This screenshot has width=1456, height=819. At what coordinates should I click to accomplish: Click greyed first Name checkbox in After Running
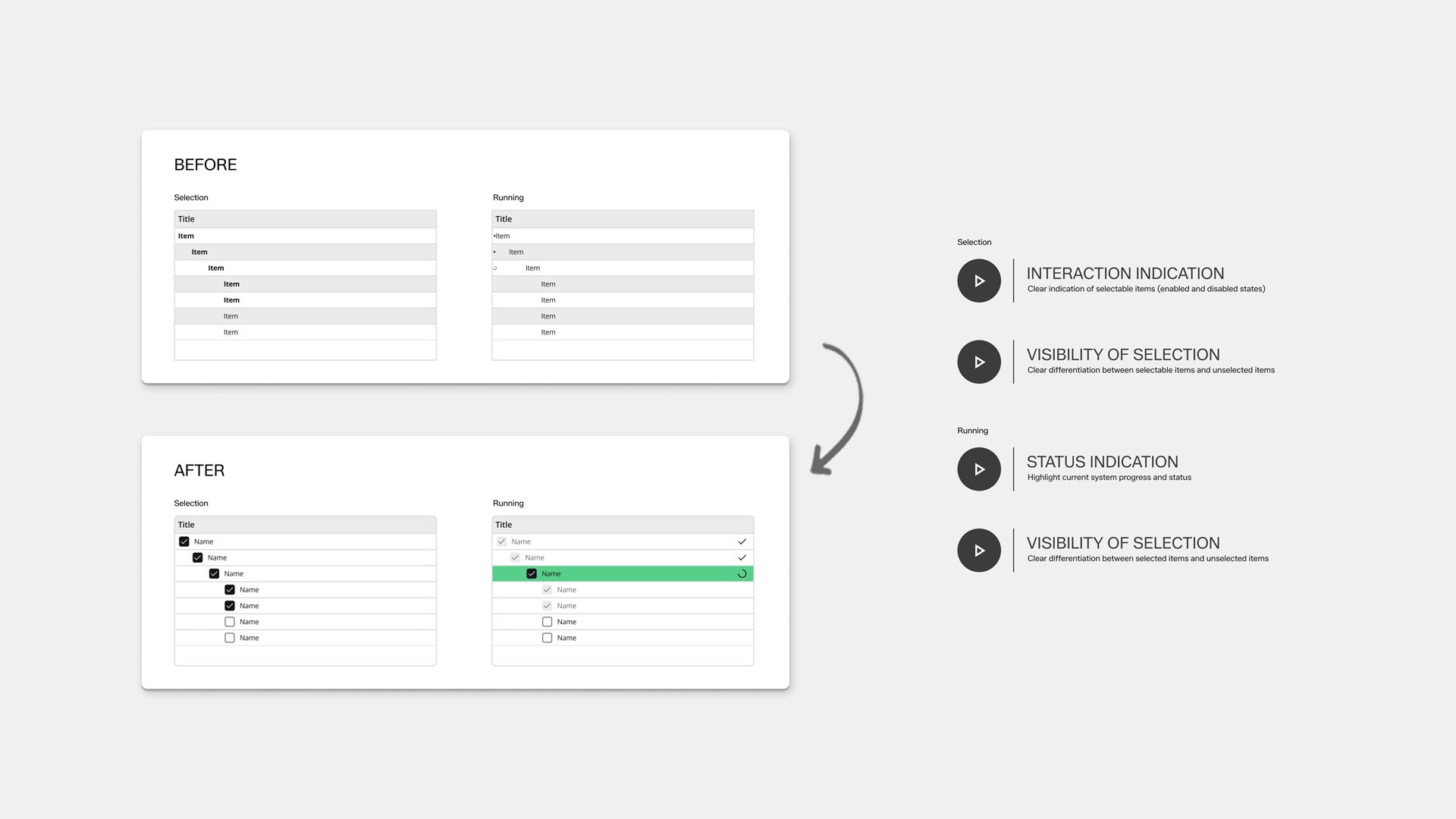501,541
